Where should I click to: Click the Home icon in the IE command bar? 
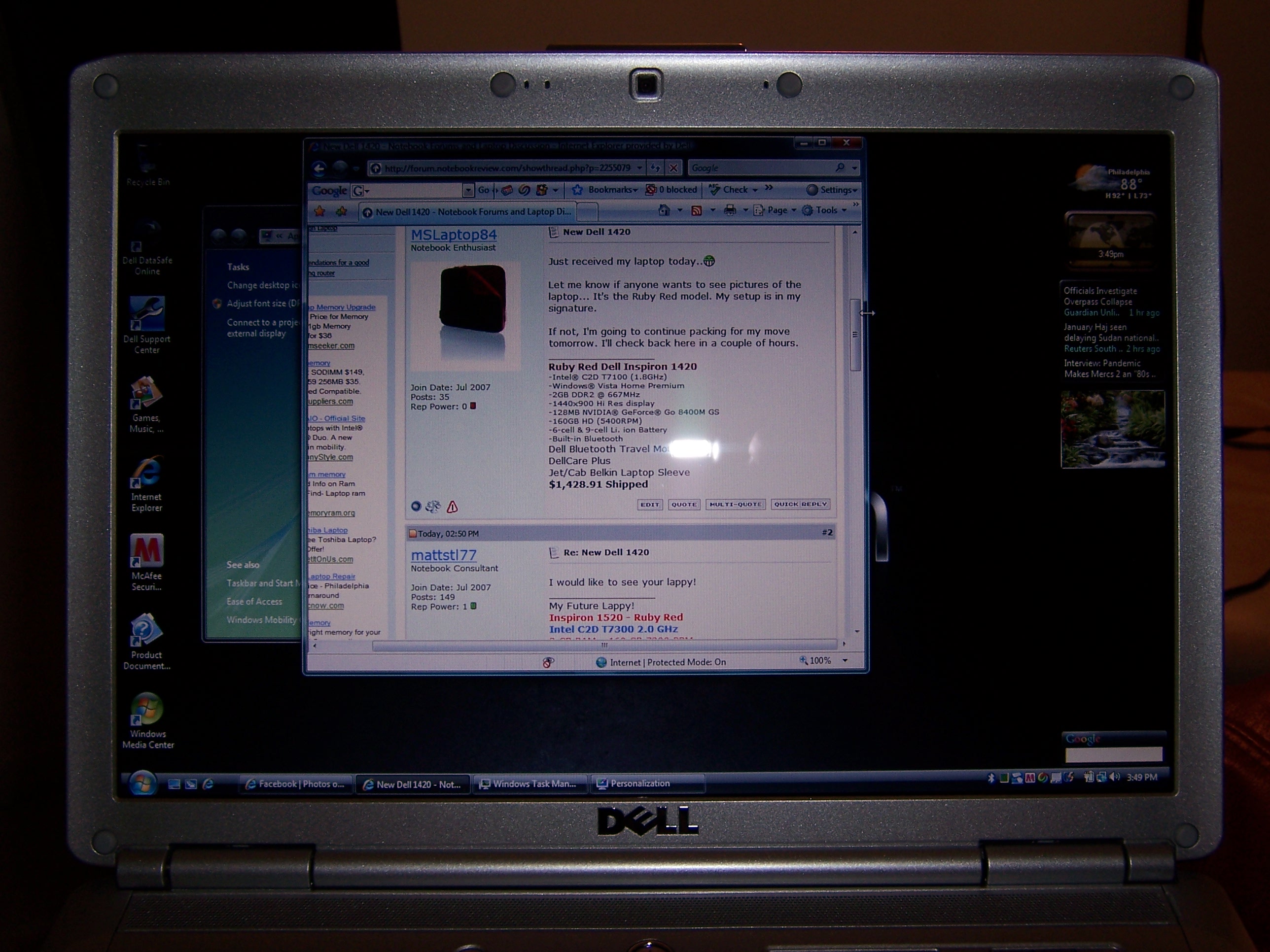(664, 210)
